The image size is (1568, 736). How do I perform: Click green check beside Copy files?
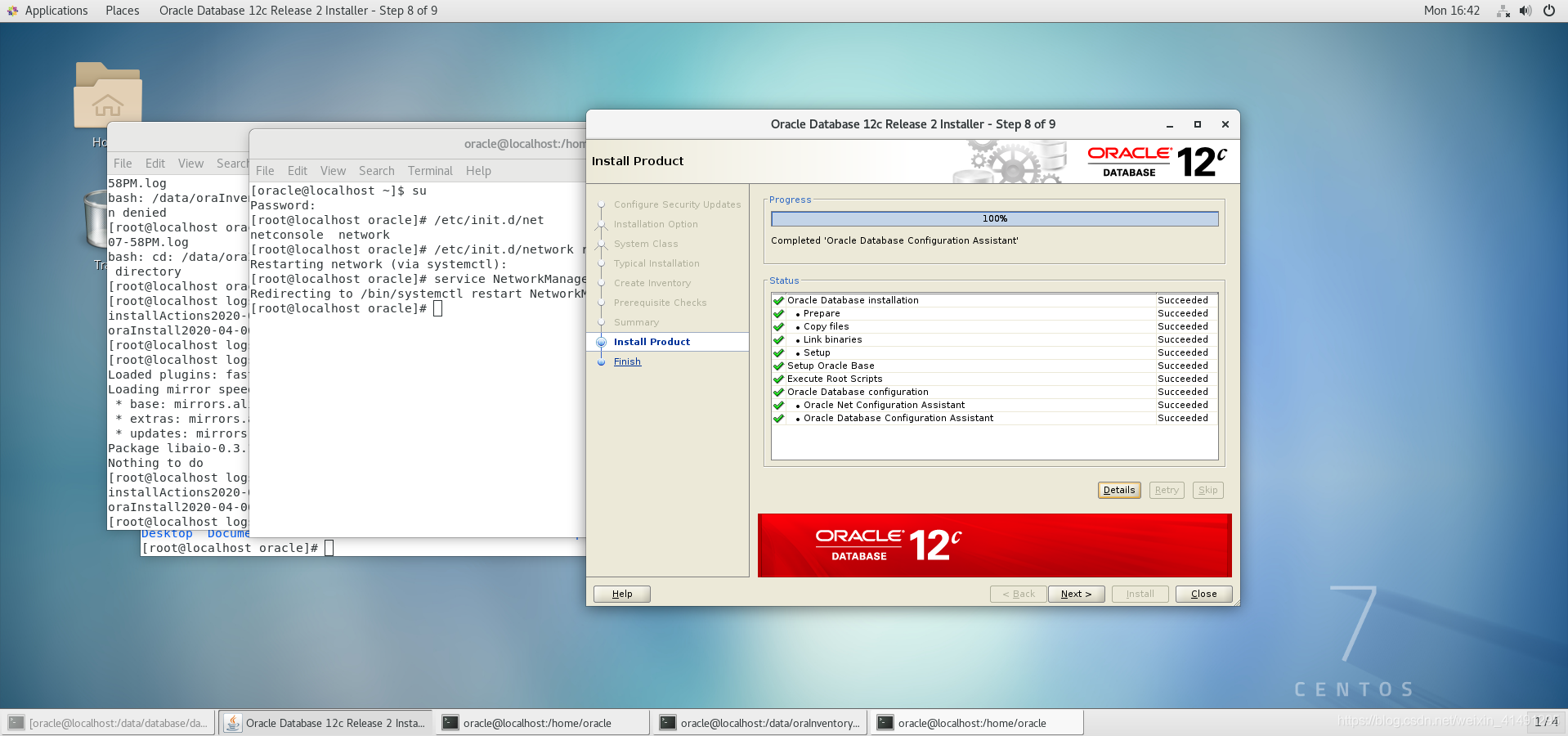click(x=778, y=326)
